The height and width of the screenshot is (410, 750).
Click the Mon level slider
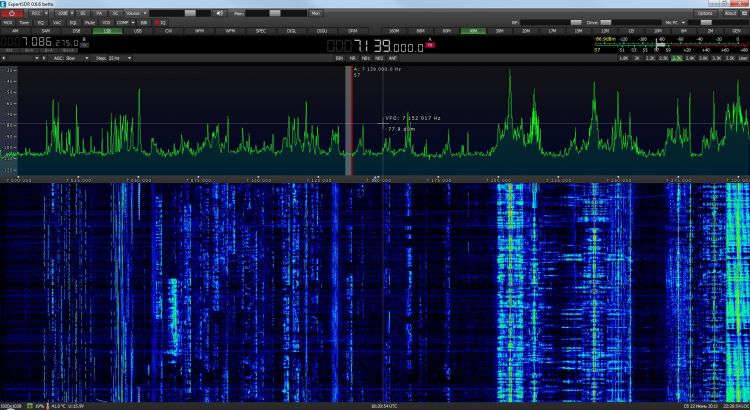(276, 13)
